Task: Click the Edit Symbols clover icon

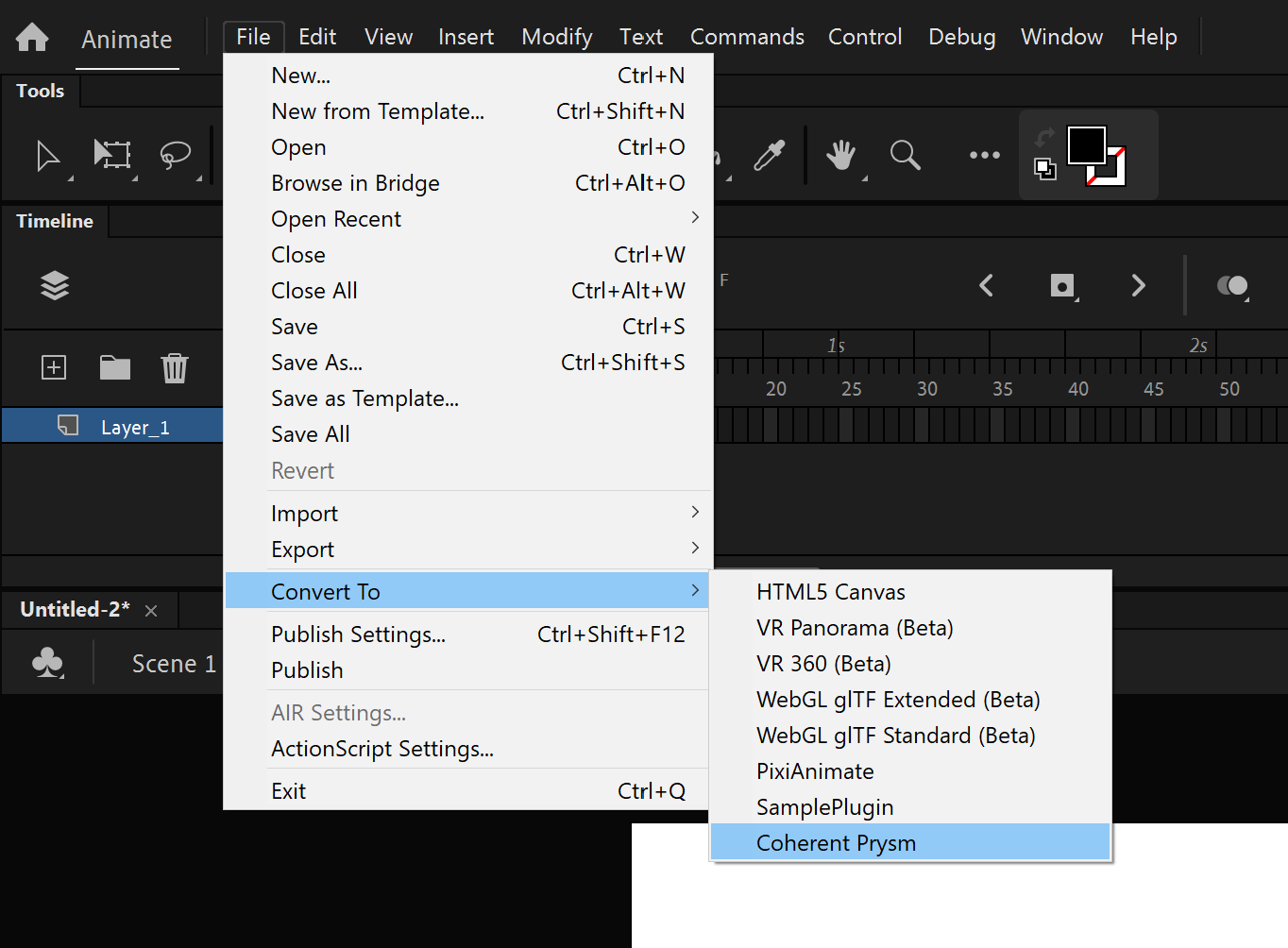Action: [47, 663]
